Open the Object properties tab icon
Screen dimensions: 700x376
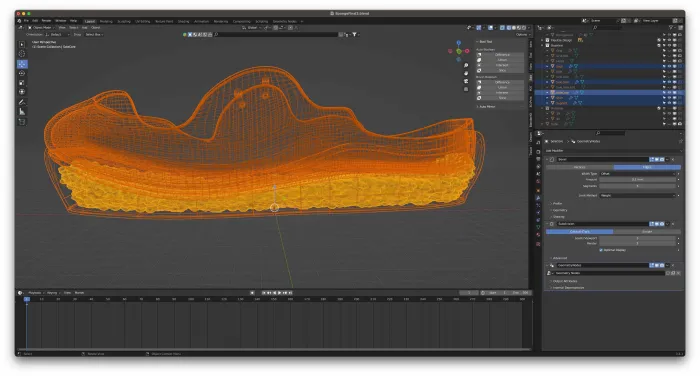[x=538, y=190]
